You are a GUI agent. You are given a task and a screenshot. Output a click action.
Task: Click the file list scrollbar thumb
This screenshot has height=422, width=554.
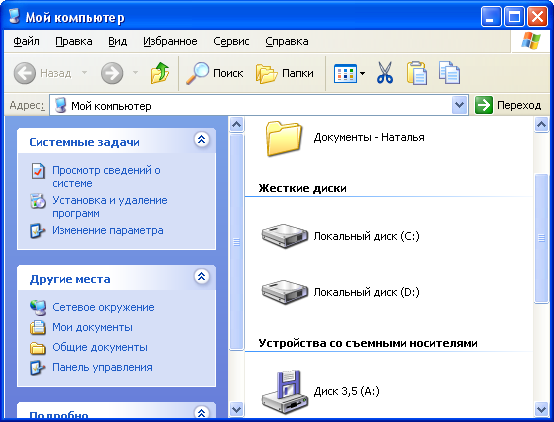click(542, 238)
